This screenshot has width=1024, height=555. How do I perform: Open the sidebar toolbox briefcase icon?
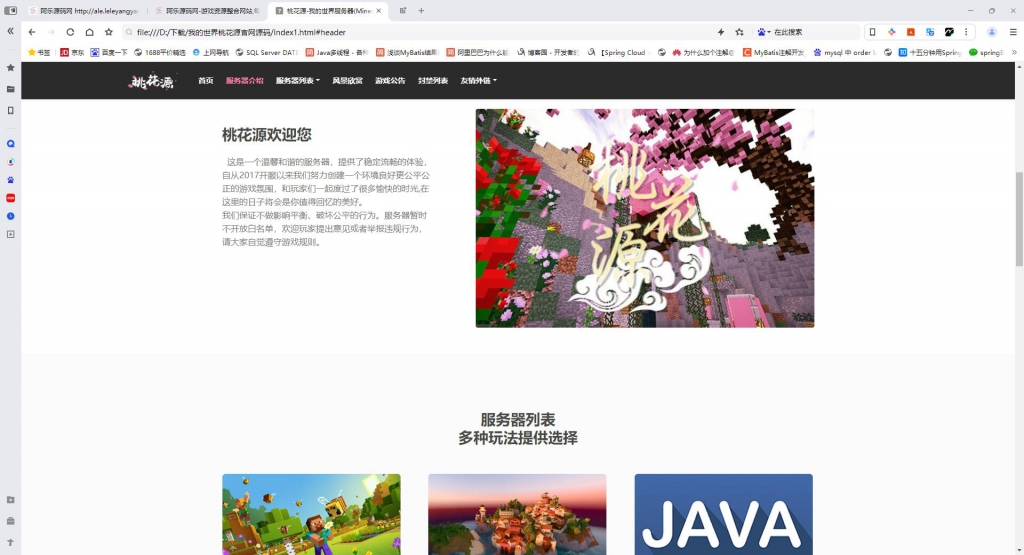click(10, 521)
